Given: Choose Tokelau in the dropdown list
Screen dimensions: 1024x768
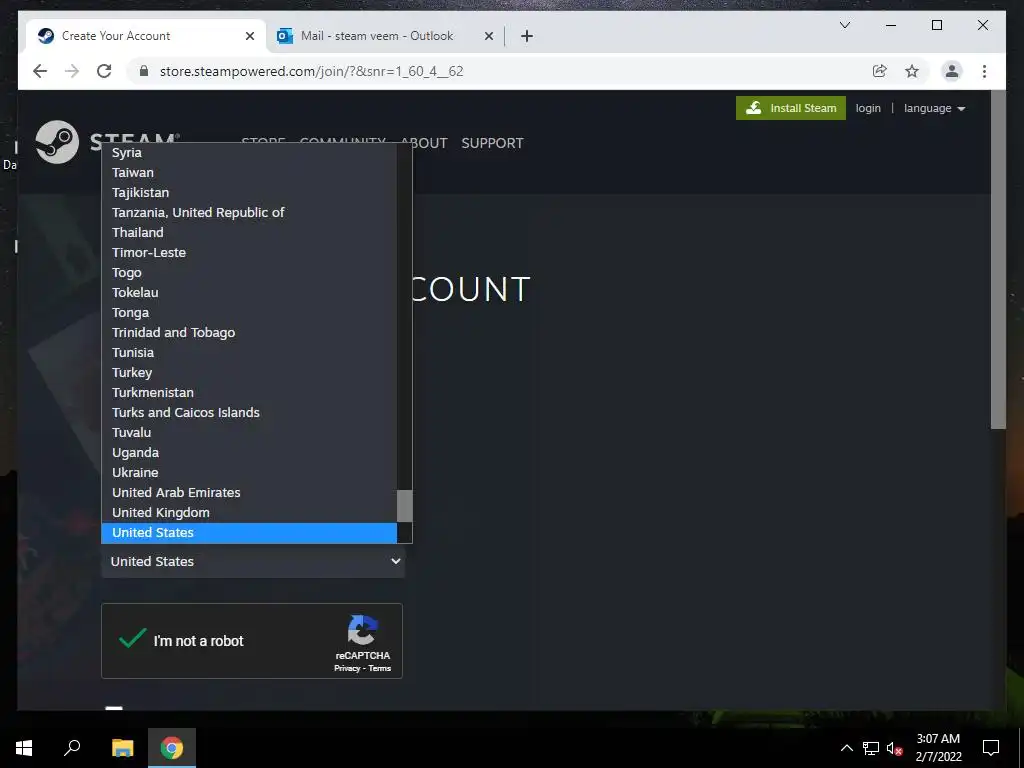Looking at the screenshot, I should tap(249, 293).
